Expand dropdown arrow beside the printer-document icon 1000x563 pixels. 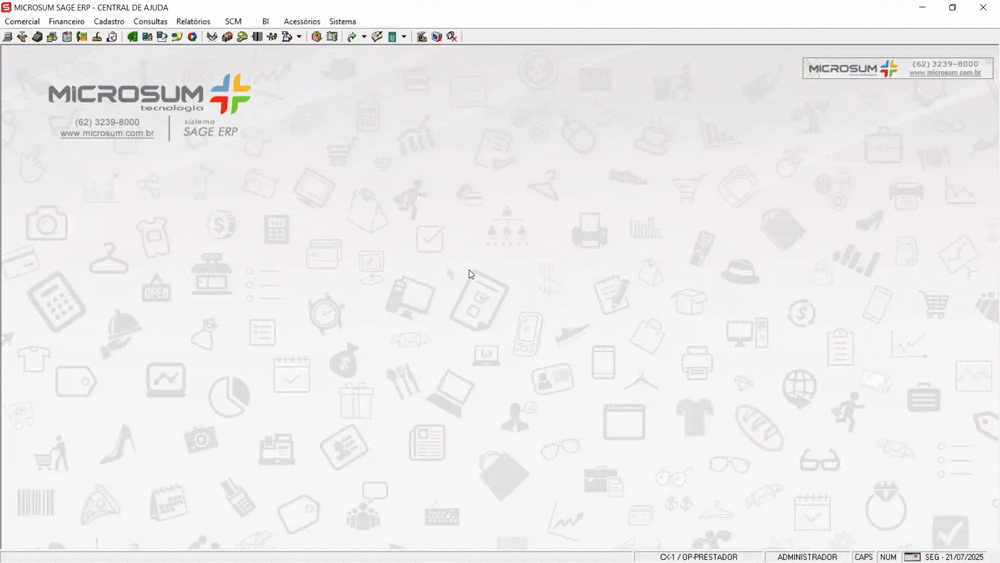[299, 37]
